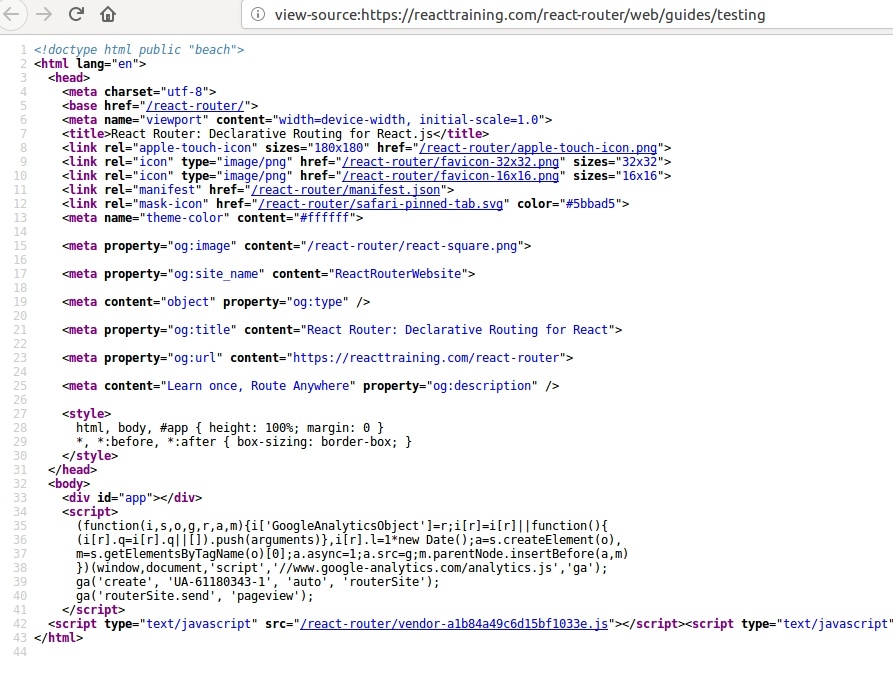Viewport: 893px width, 682px height.
Task: Click the div id="app" line
Action: point(132,498)
